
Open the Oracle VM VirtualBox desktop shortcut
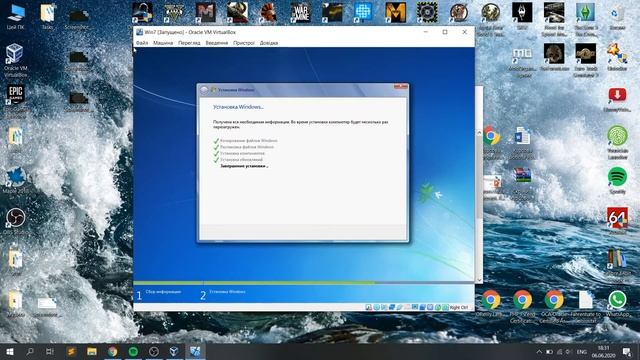pyautogui.click(x=16, y=60)
